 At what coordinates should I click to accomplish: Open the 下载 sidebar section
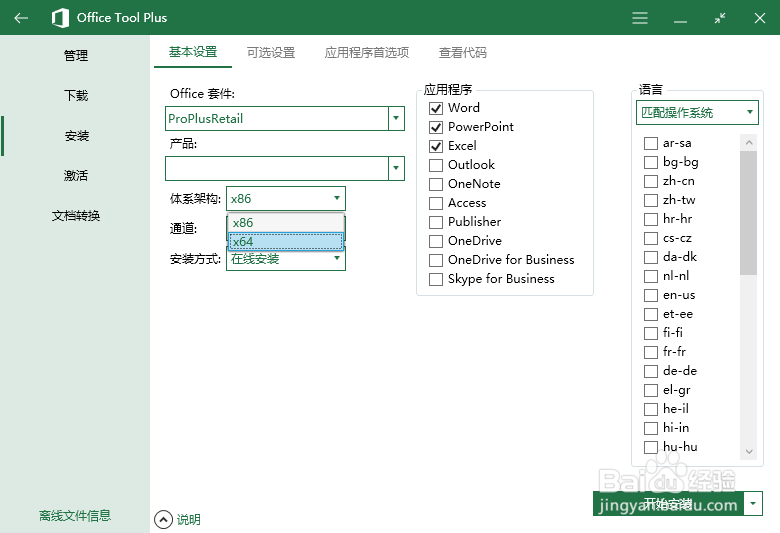[x=76, y=95]
